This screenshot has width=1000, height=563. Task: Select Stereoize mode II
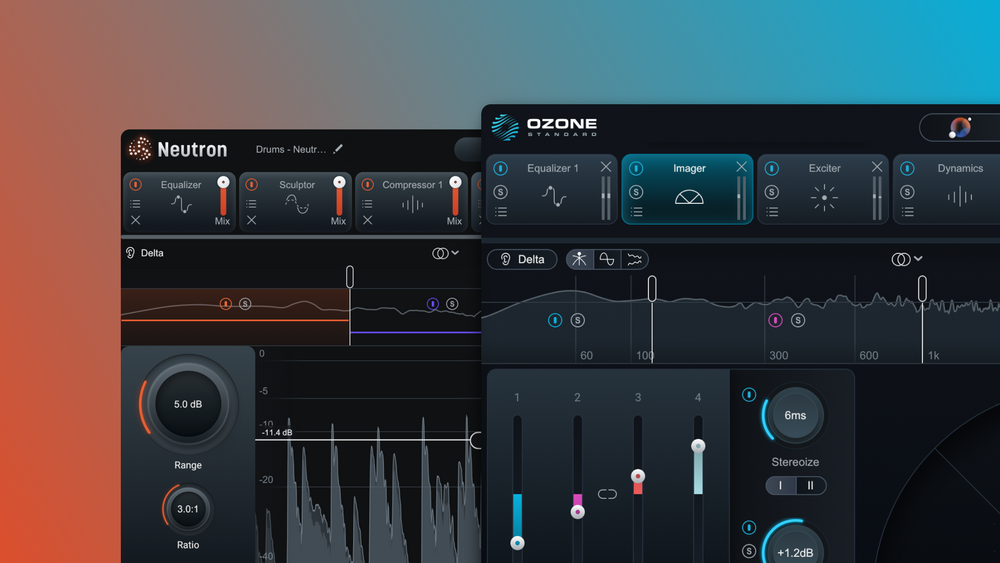click(x=811, y=485)
